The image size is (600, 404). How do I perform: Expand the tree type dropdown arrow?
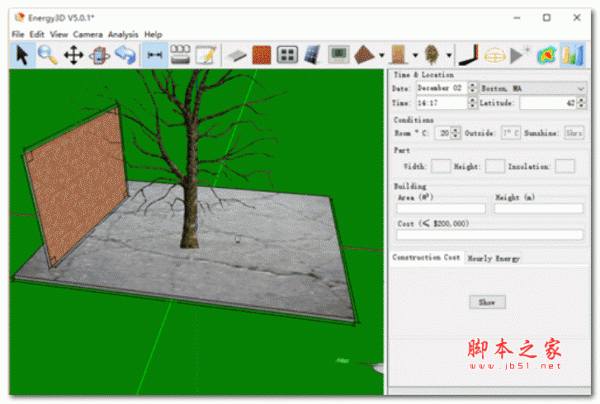(450, 55)
